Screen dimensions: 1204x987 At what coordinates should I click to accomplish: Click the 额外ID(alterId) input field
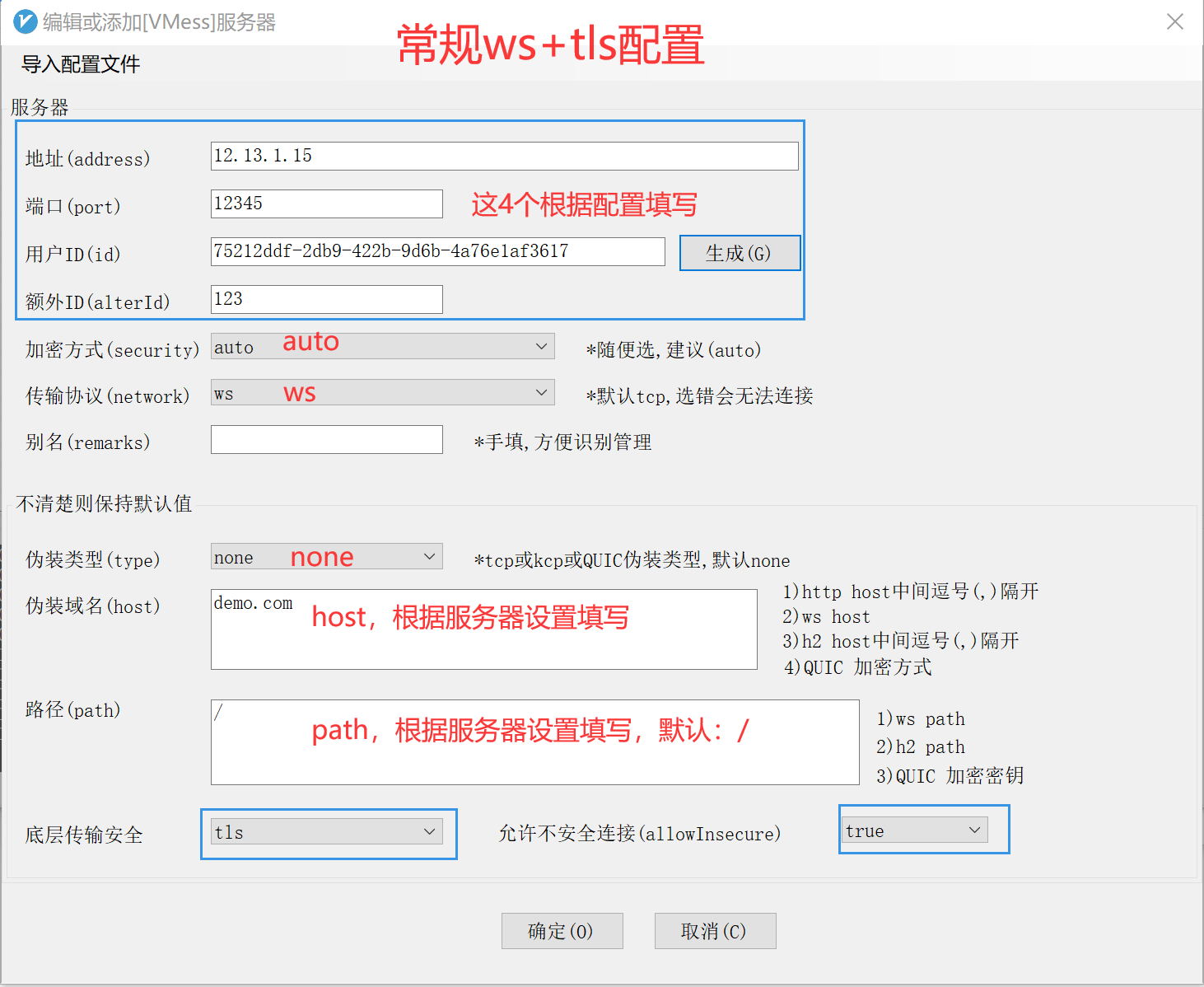point(327,299)
